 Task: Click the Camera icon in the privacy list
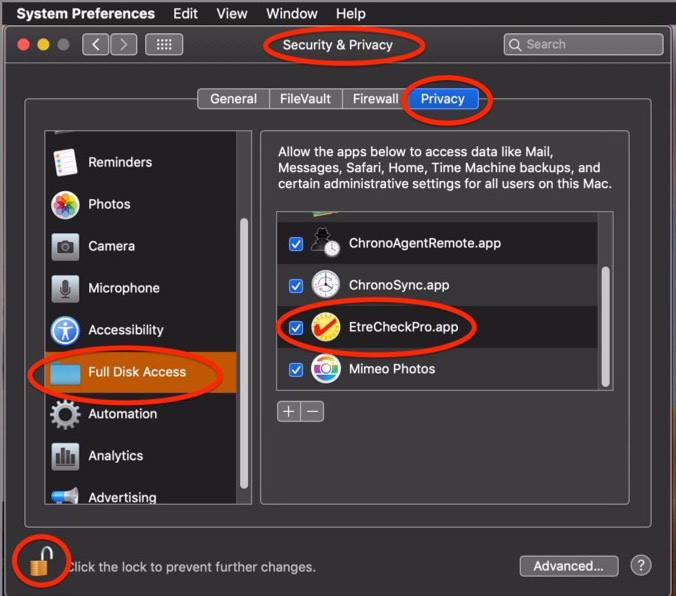(65, 247)
